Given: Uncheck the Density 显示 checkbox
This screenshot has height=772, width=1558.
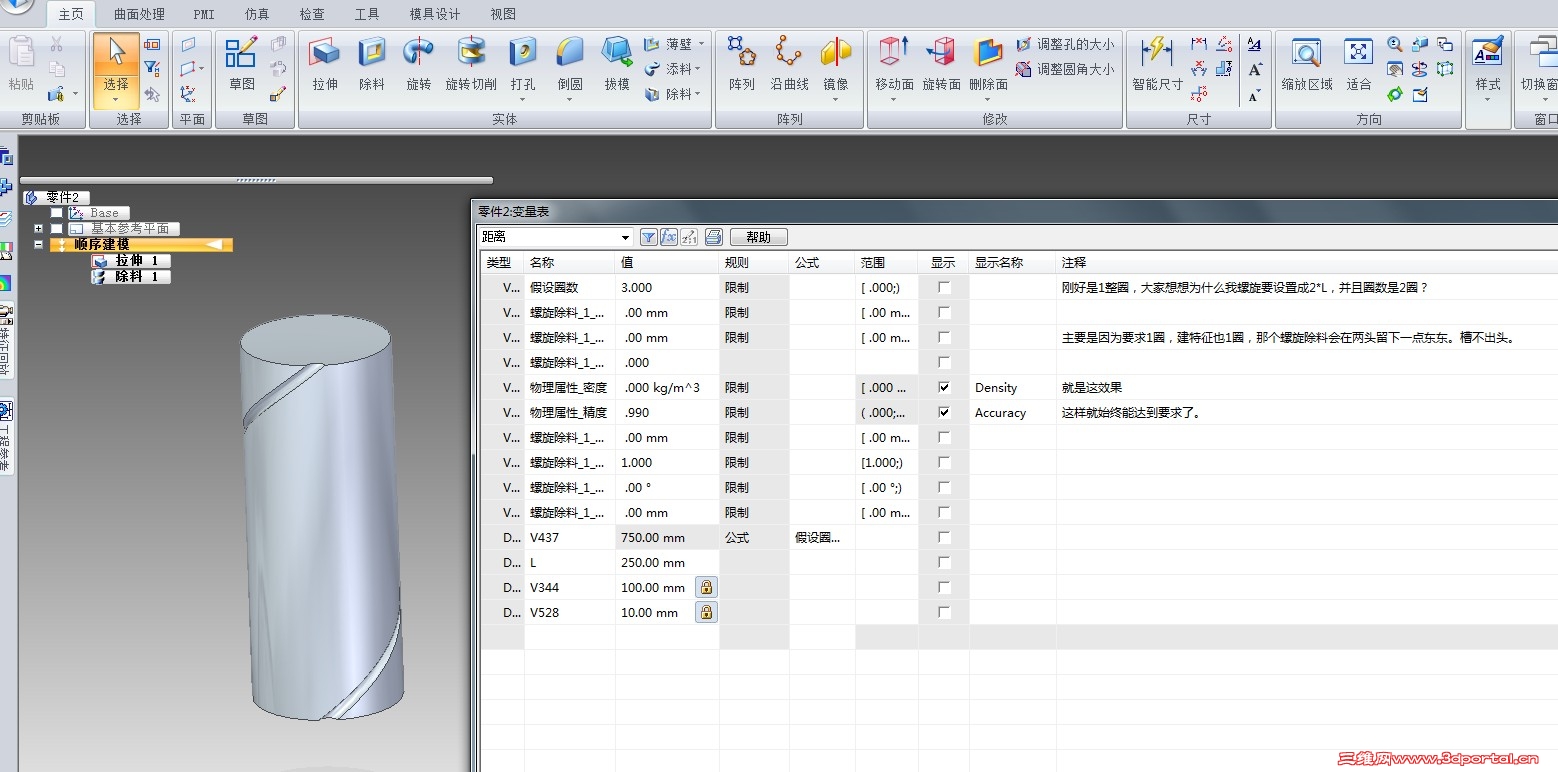Looking at the screenshot, I should pos(944,387).
